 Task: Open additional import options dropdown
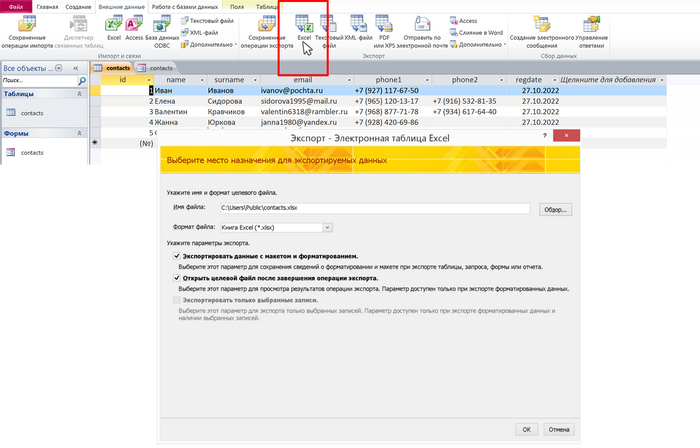point(209,45)
